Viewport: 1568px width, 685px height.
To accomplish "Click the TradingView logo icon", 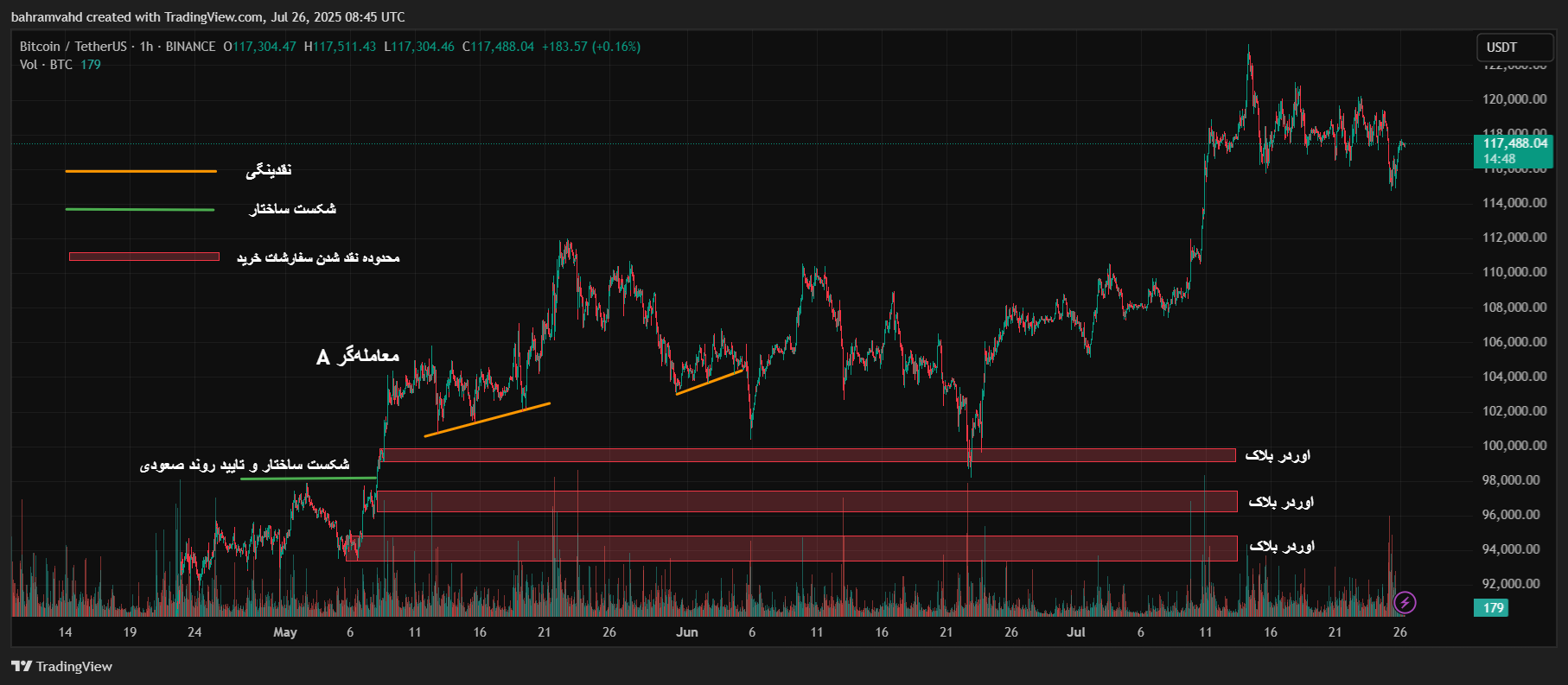I will 22,666.
